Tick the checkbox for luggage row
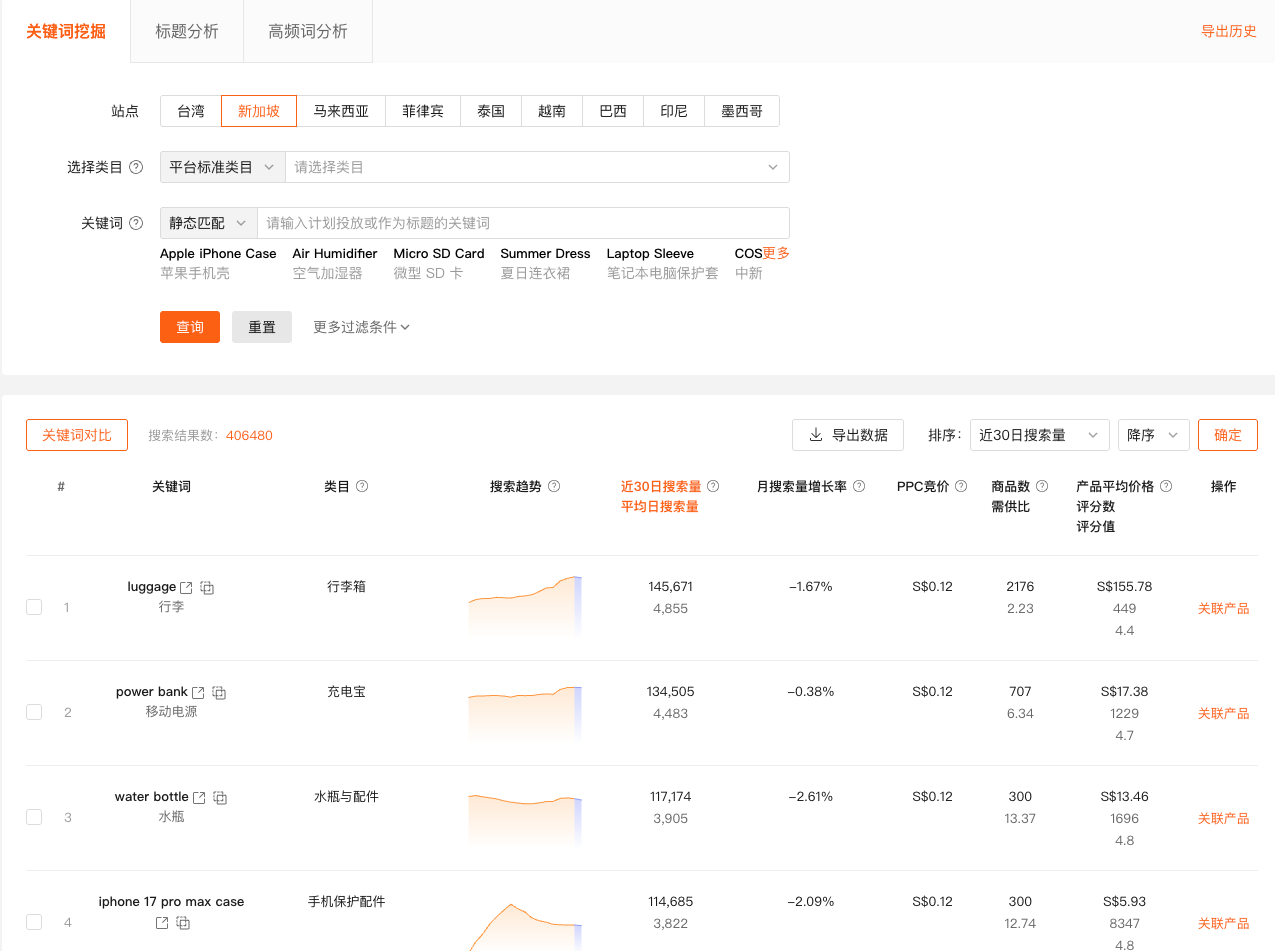Viewport: 1275px width, 951px height. [34, 607]
